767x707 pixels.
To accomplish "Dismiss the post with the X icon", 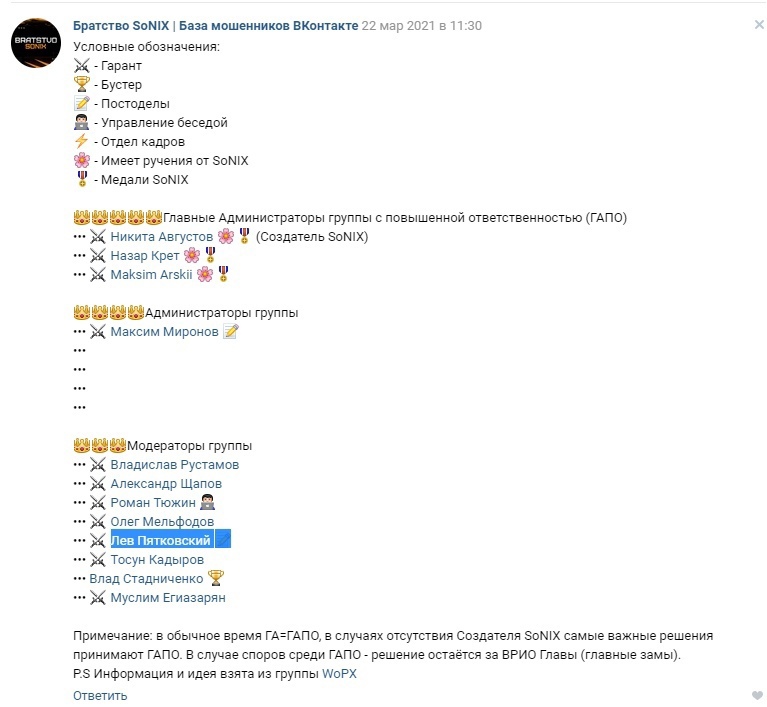I will pyautogui.click(x=758, y=25).
